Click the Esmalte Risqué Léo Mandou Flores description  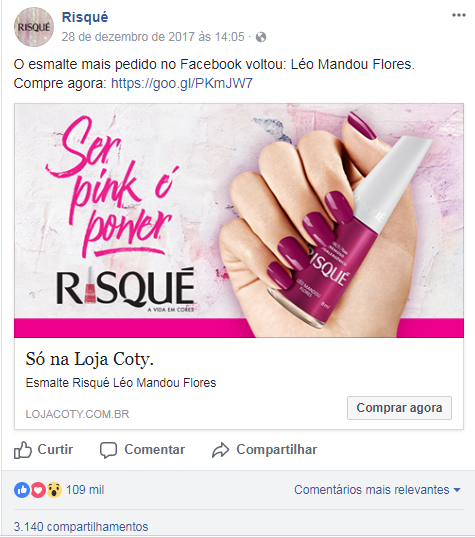pyautogui.click(x=121, y=383)
